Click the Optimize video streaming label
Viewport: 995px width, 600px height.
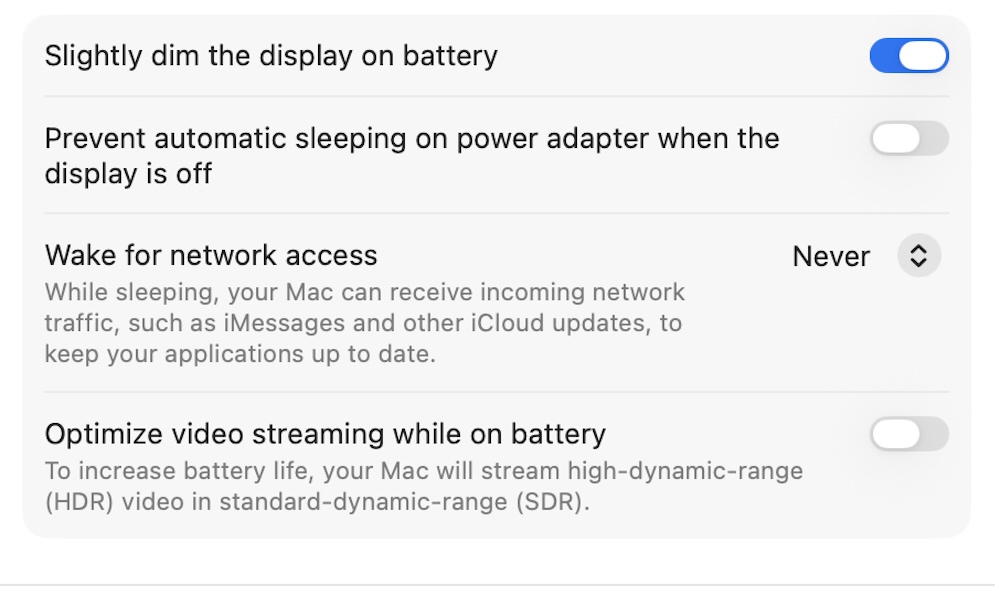[x=325, y=434]
